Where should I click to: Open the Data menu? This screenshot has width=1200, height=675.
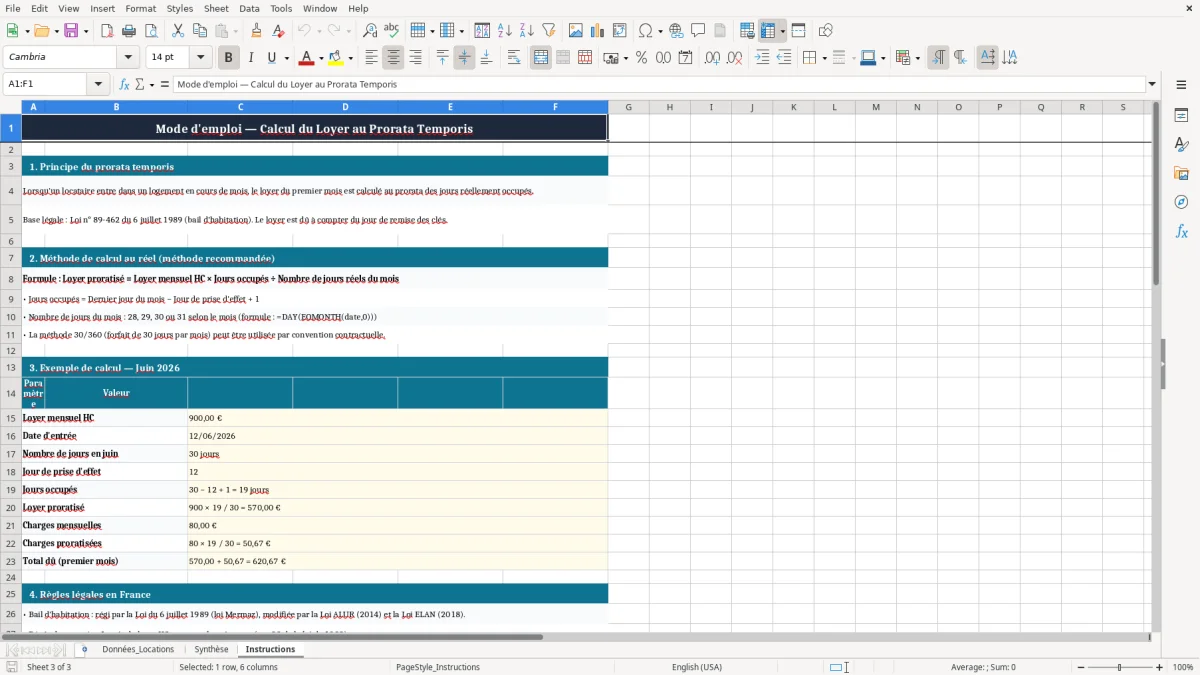click(x=249, y=8)
